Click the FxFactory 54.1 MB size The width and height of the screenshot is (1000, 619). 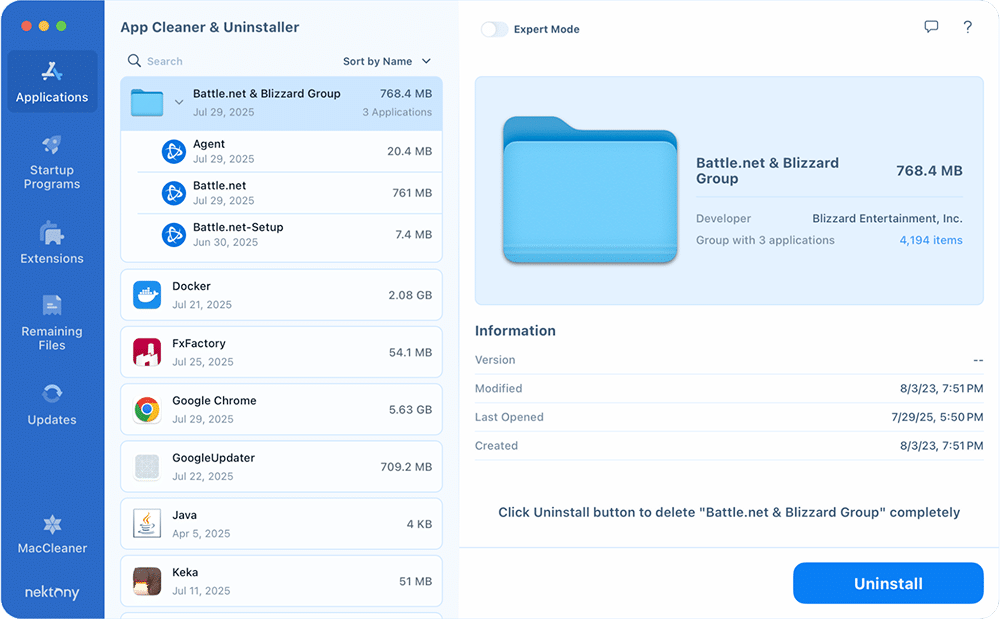pyautogui.click(x=410, y=353)
